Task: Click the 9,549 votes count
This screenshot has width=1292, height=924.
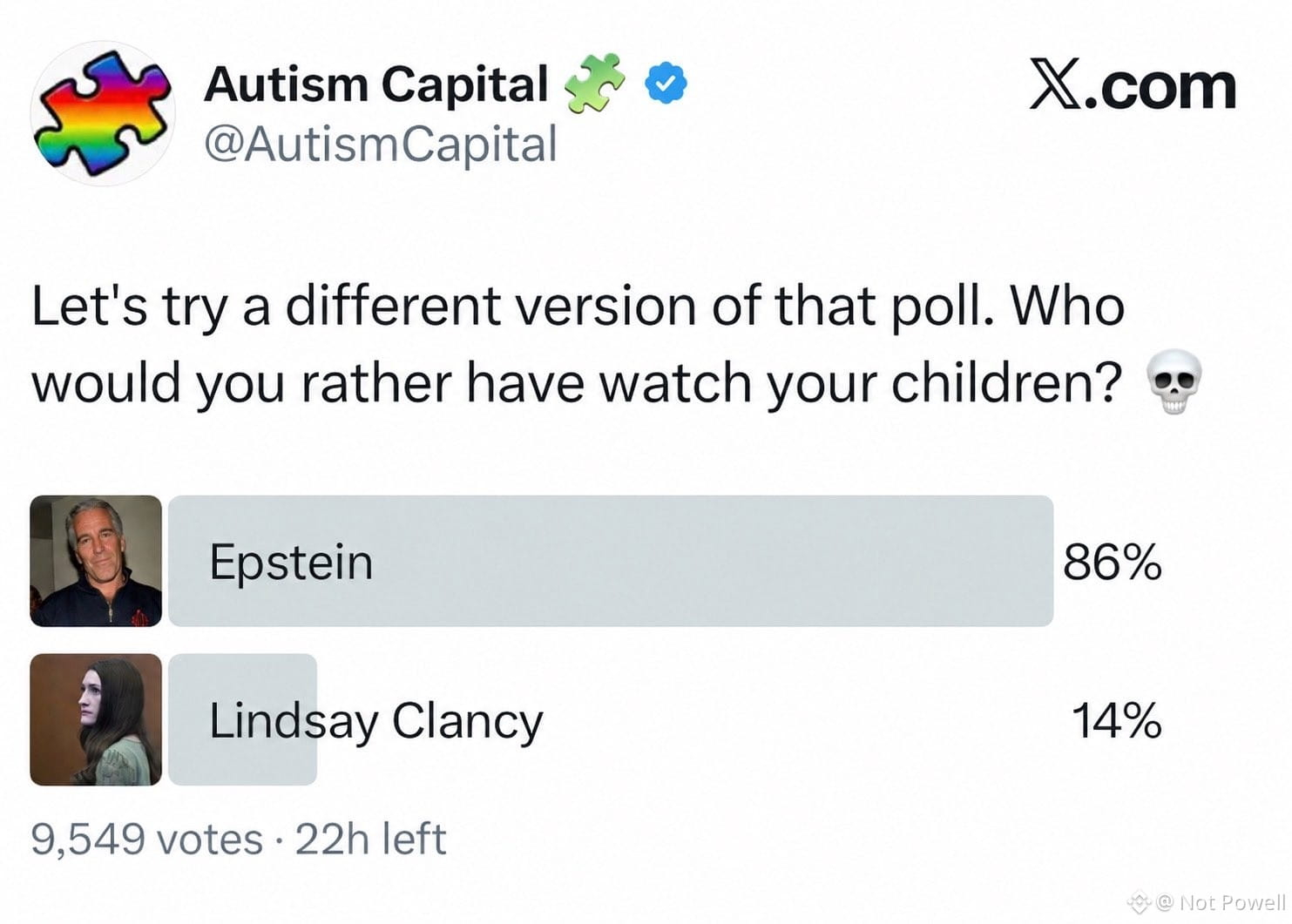Action: [146, 840]
